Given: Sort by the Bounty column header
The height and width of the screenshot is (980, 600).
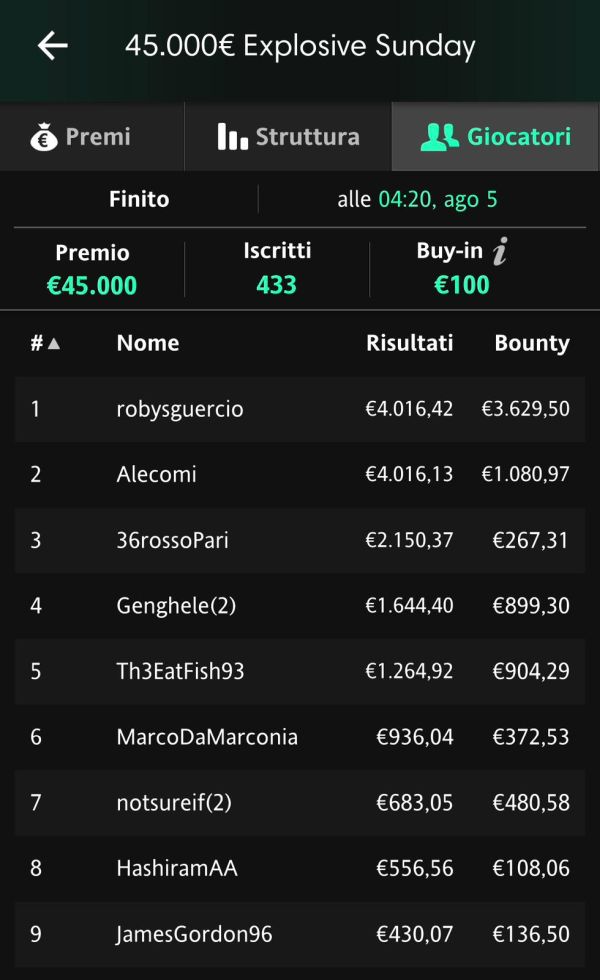Looking at the screenshot, I should tap(532, 343).
